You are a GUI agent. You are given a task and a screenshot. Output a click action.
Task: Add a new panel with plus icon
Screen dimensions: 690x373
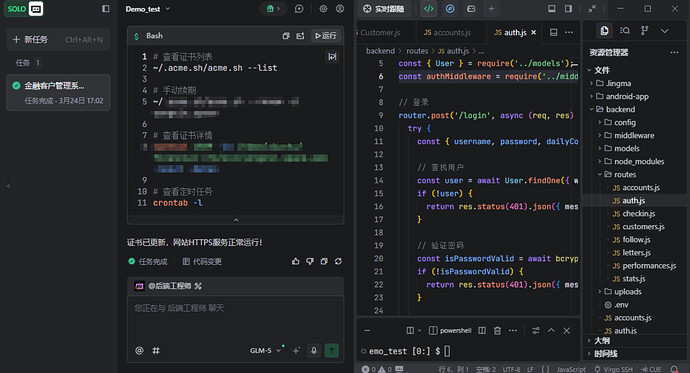(x=492, y=9)
